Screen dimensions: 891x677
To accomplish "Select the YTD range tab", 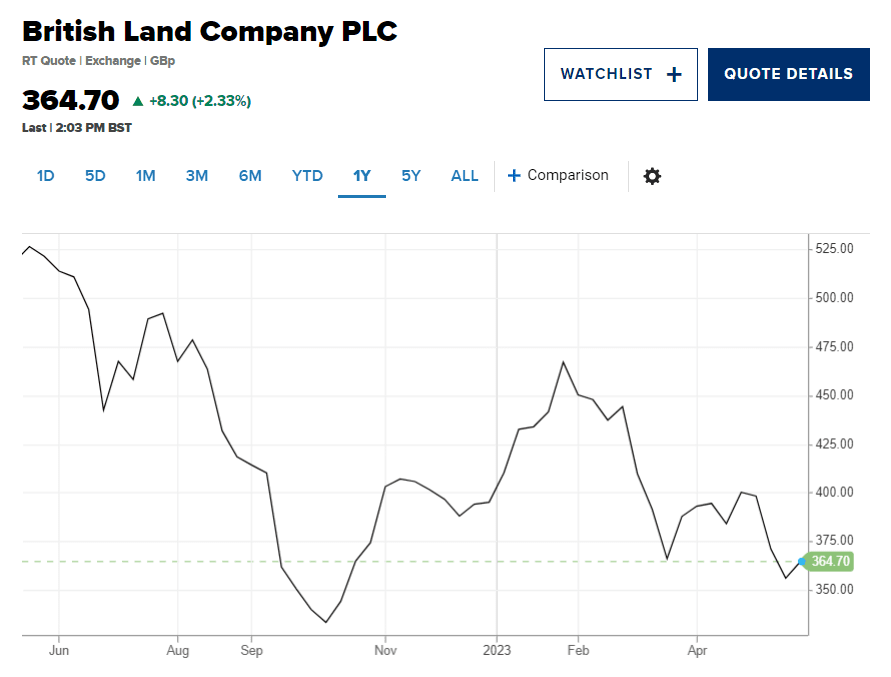I will pyautogui.click(x=307, y=176).
